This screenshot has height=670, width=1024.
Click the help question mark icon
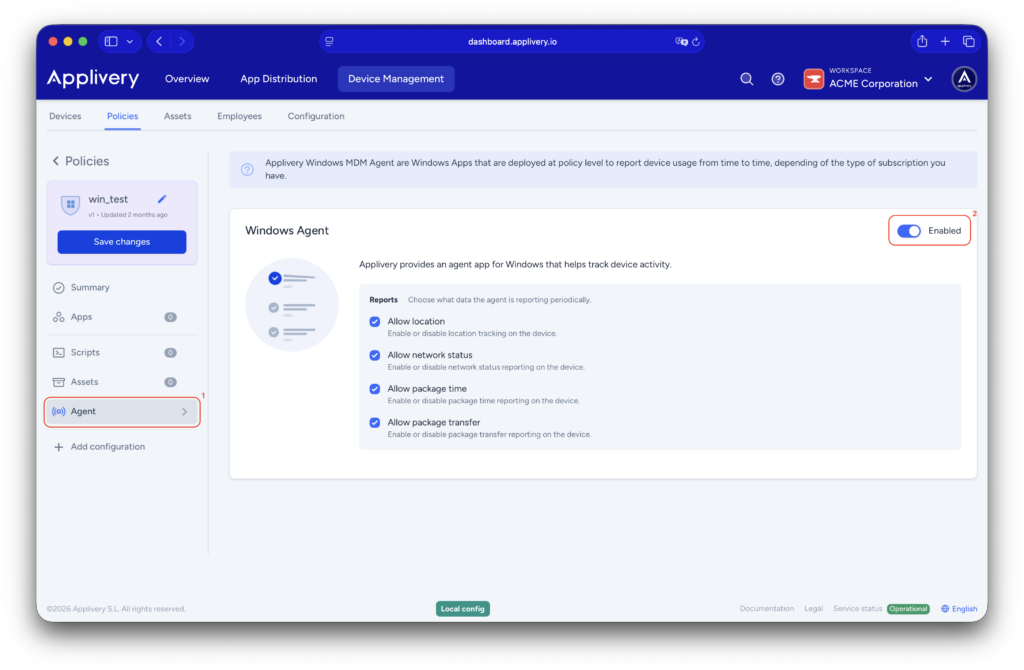tap(778, 78)
